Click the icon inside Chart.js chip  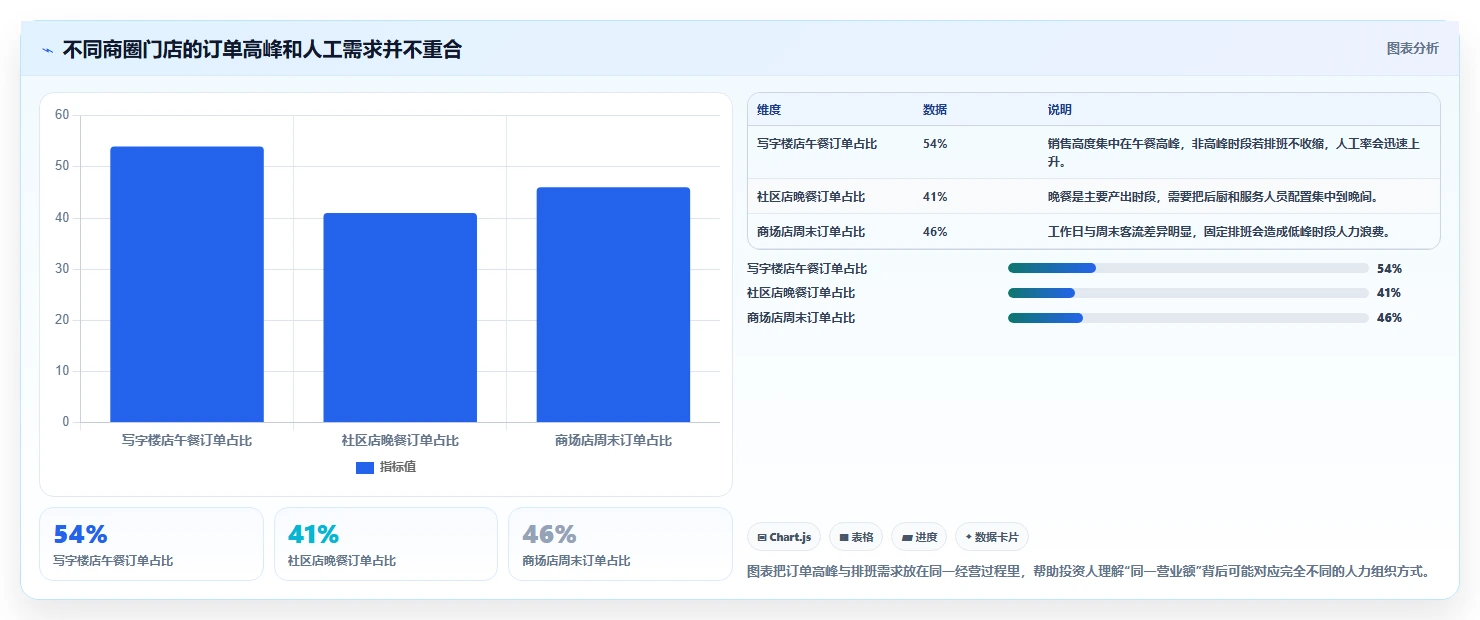point(762,537)
